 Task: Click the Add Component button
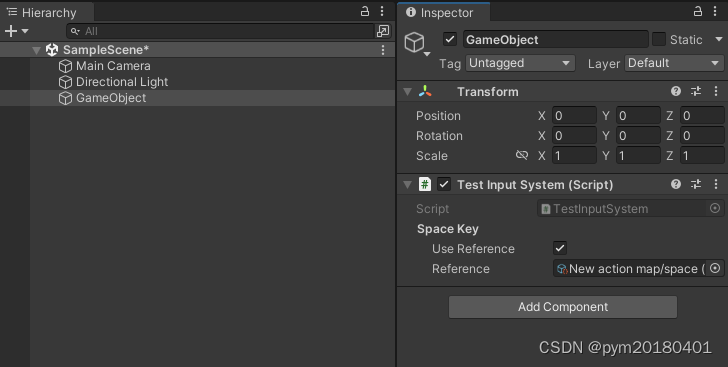(x=563, y=307)
